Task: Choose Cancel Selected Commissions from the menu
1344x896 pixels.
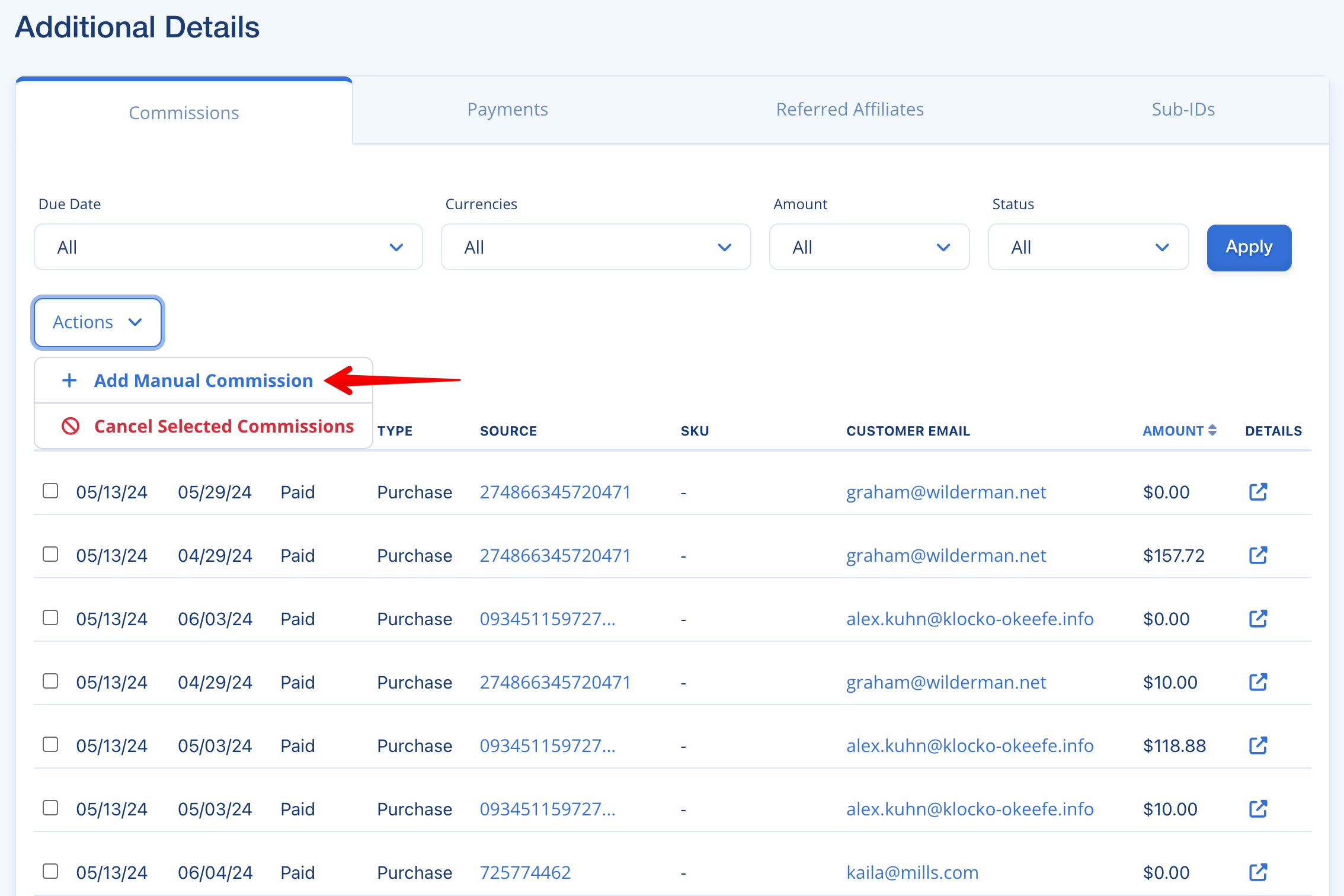Action: (x=203, y=426)
